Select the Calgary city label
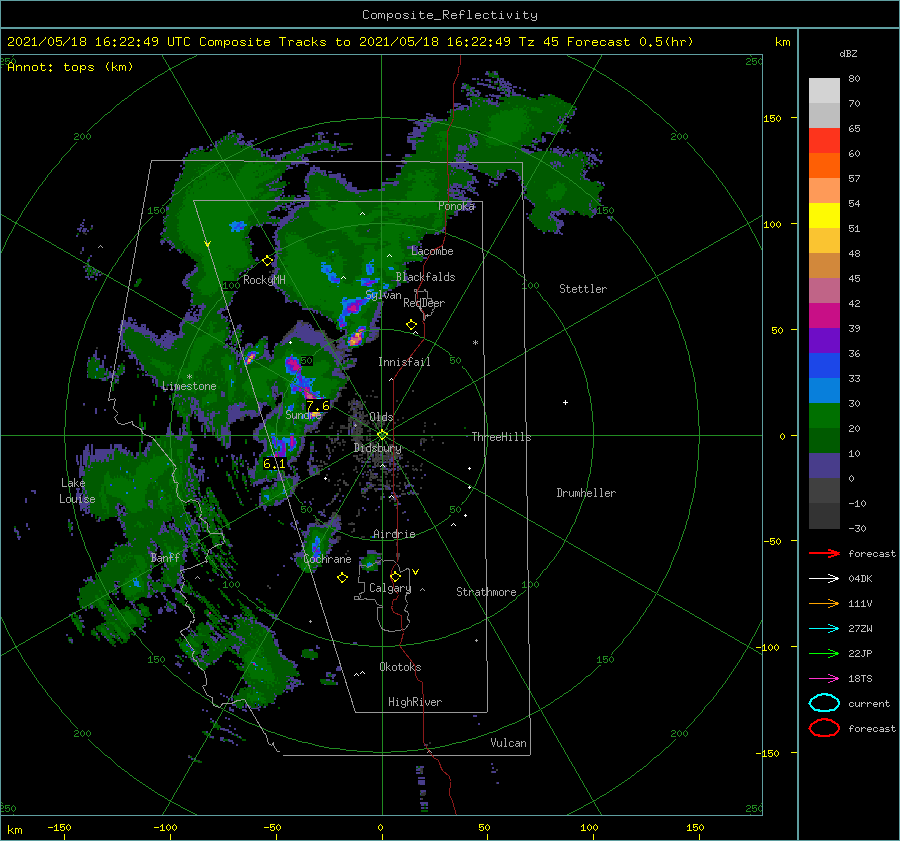Viewport: 900px width, 841px height. (390, 588)
